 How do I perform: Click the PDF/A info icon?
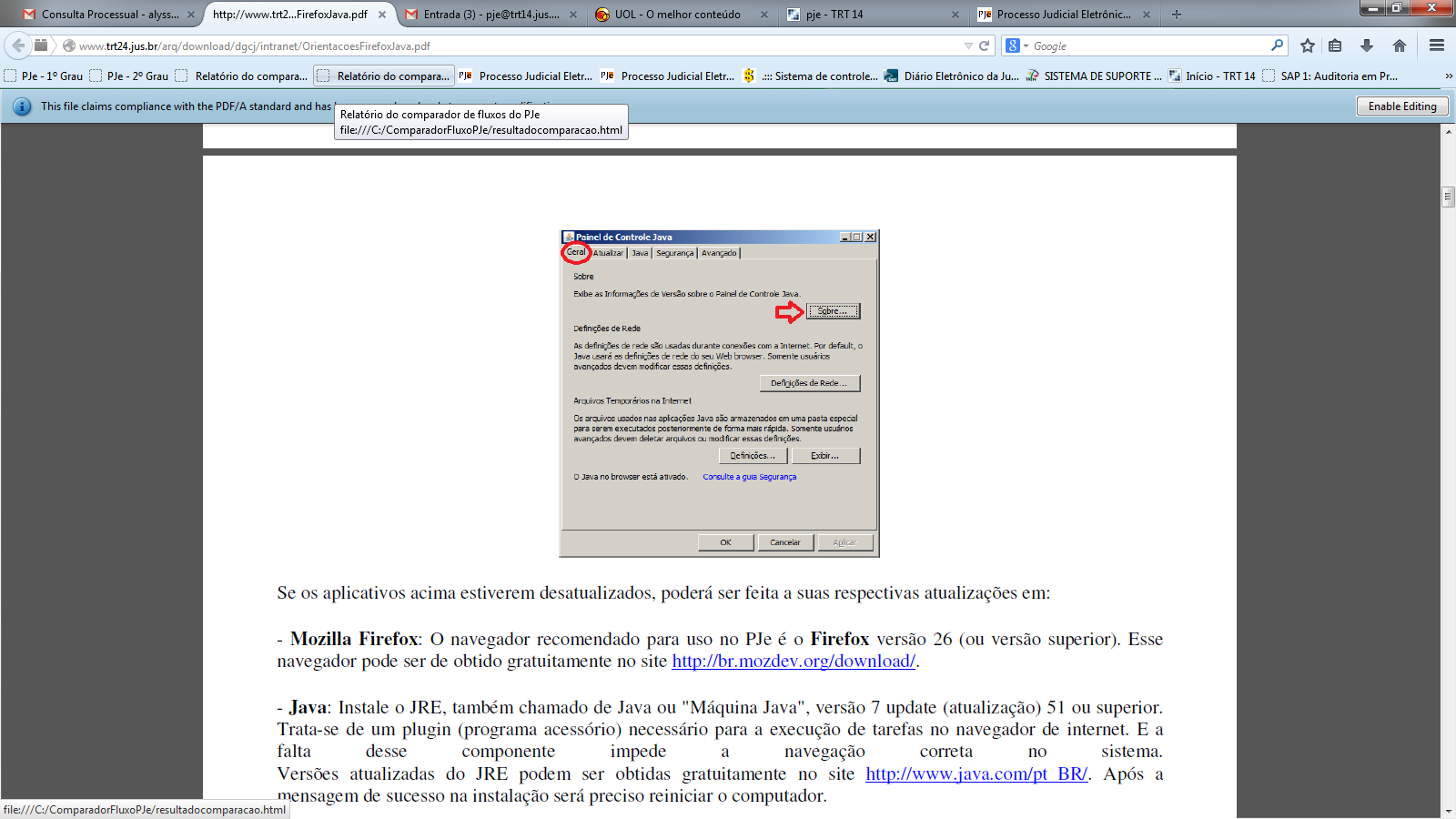(23, 106)
